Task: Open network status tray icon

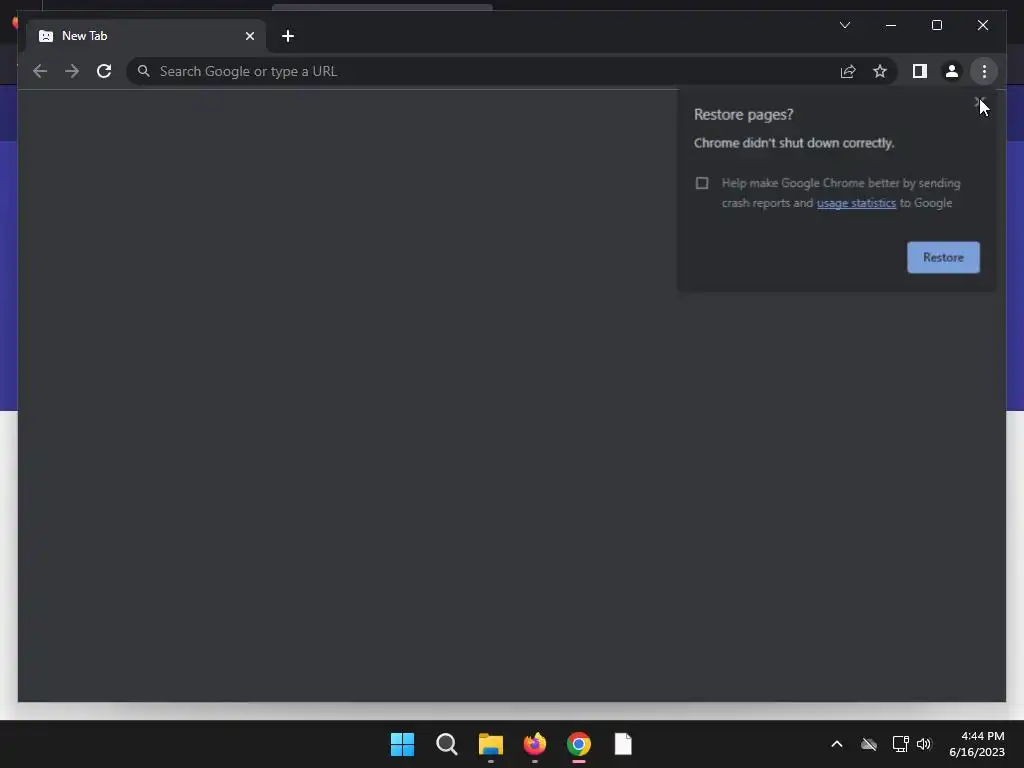Action: pyautogui.click(x=901, y=744)
